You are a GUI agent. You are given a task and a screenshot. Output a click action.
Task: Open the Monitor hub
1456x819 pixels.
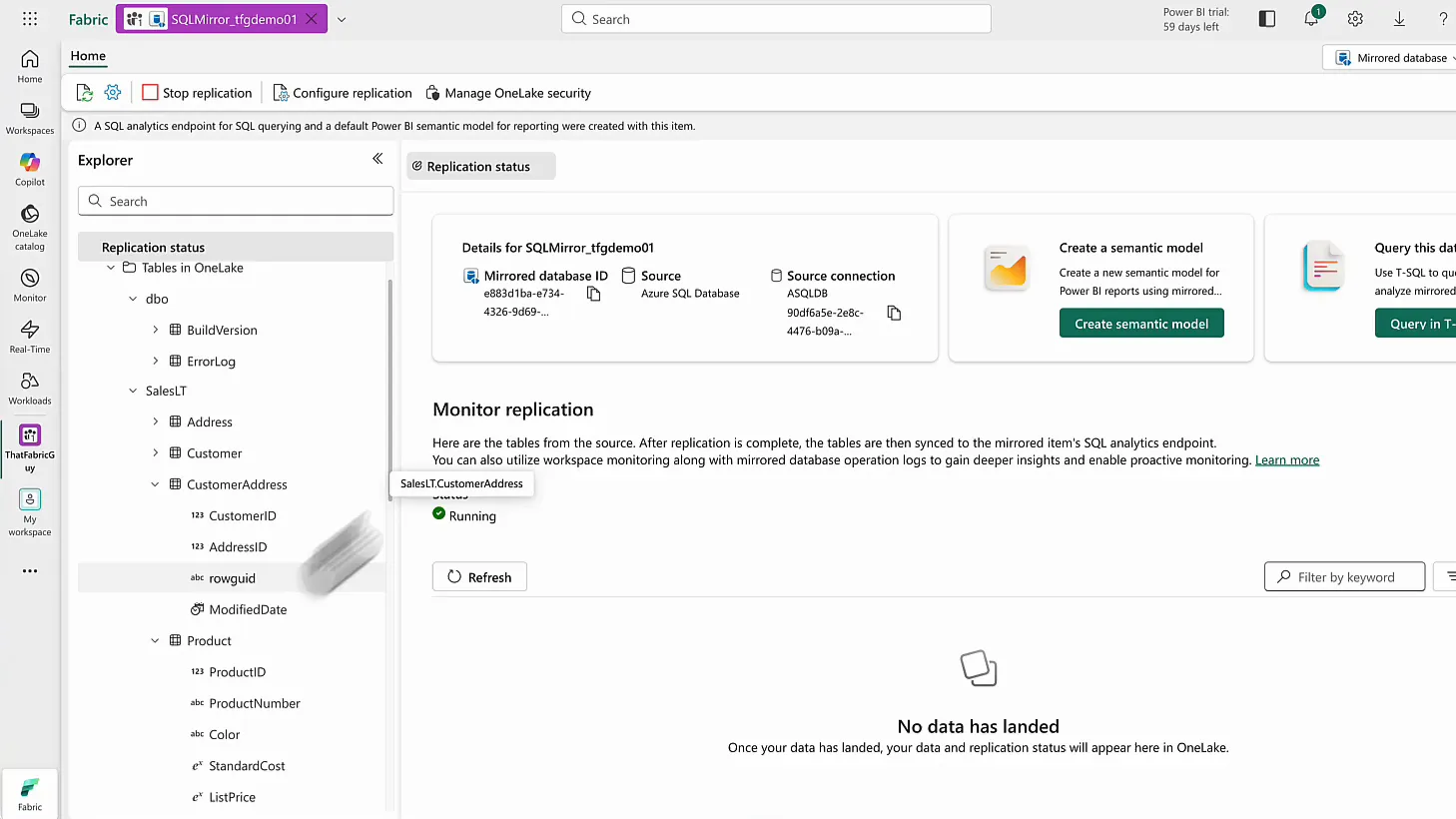30,286
